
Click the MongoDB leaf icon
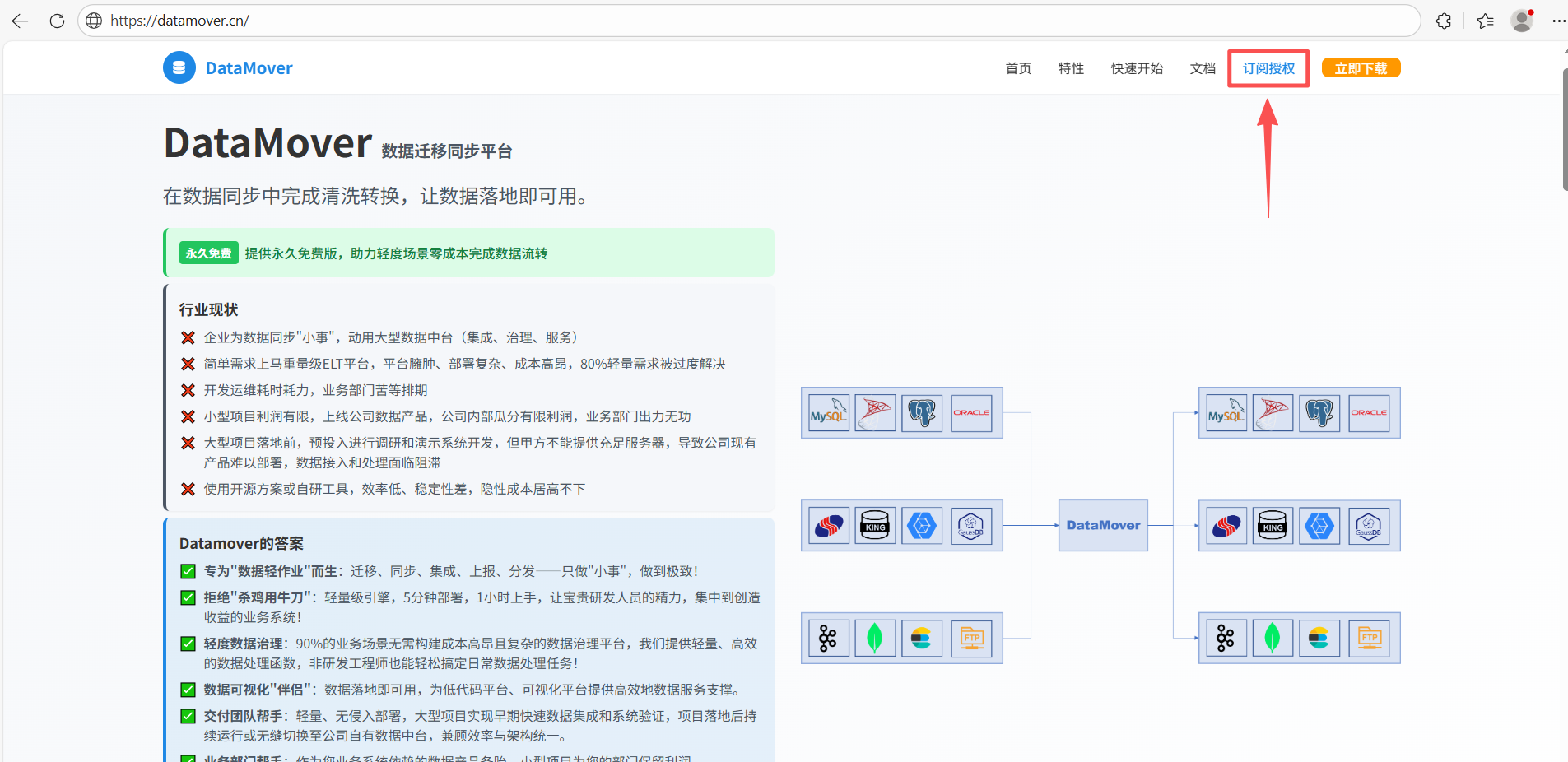875,638
